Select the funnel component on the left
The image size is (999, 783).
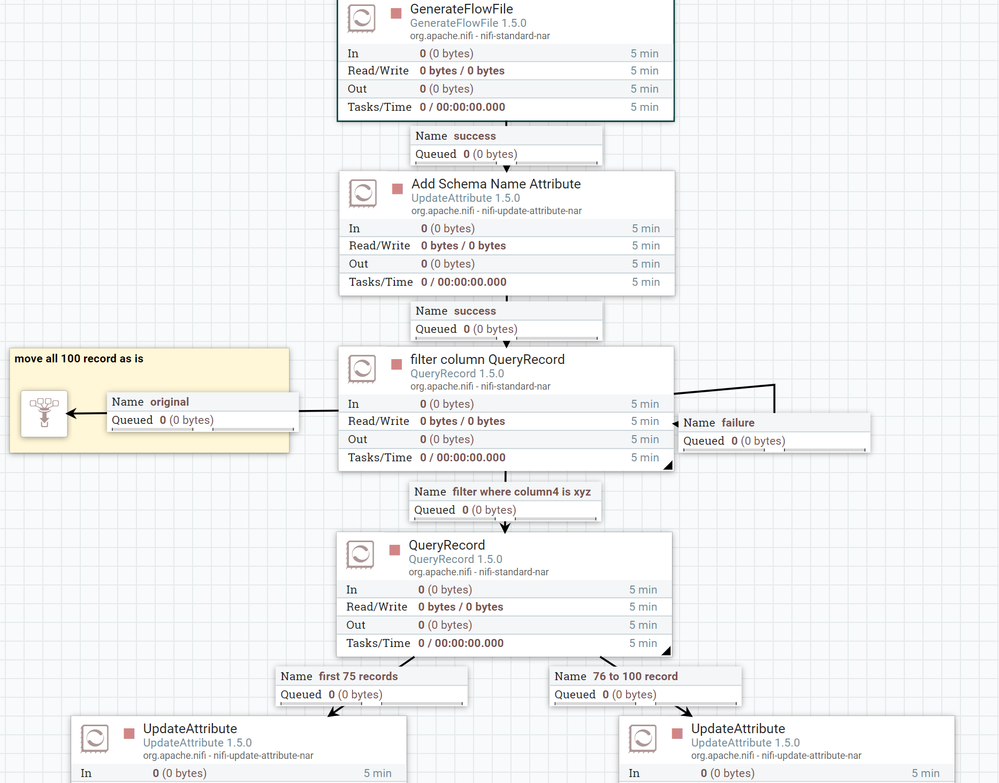[42, 413]
